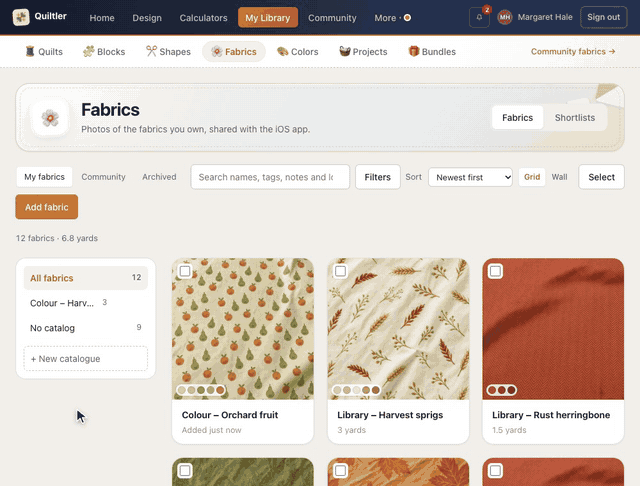Open the Newest first sort dropdown
The width and height of the screenshot is (640, 486).
(x=470, y=177)
